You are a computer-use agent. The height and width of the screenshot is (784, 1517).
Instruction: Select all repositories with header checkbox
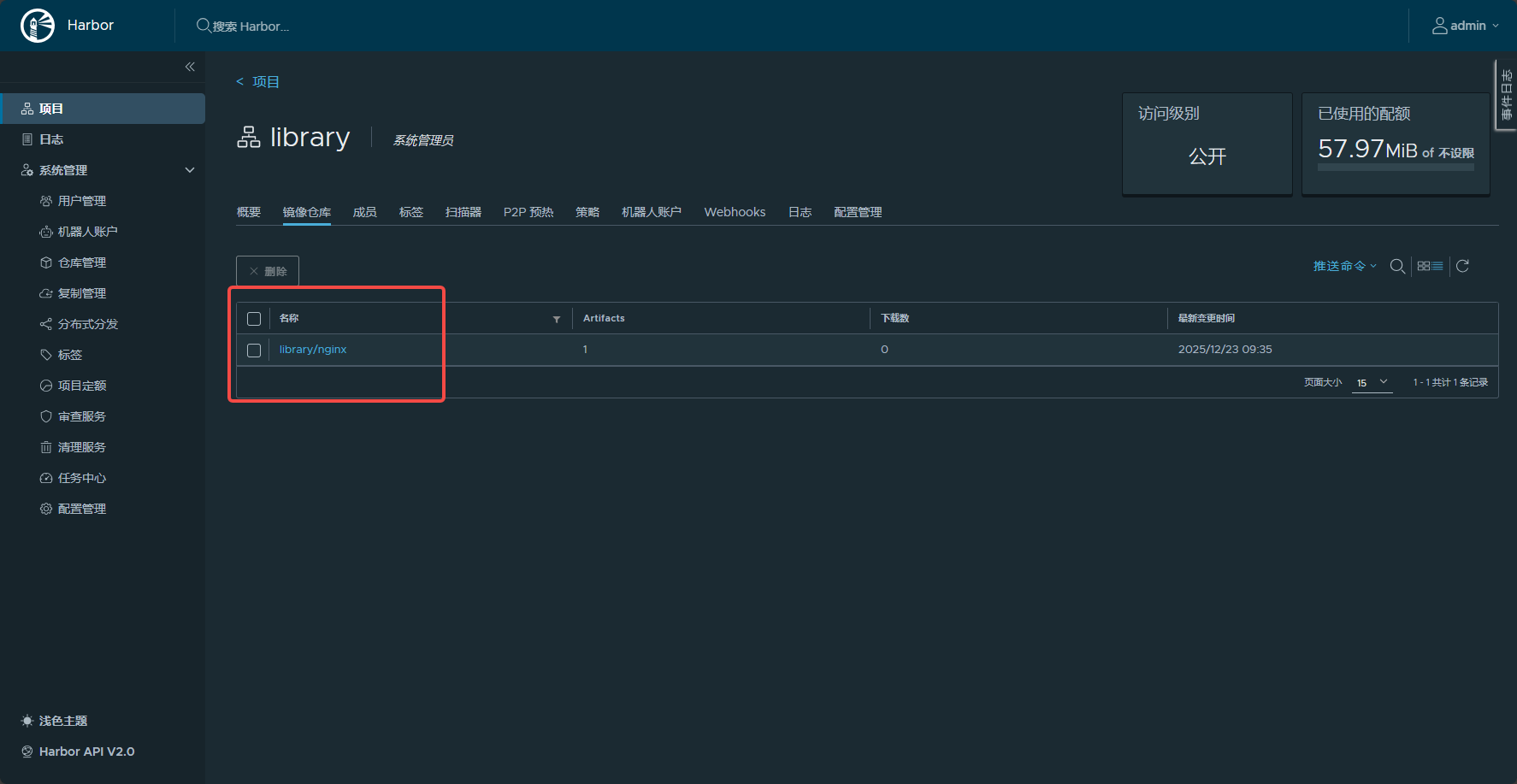click(254, 319)
